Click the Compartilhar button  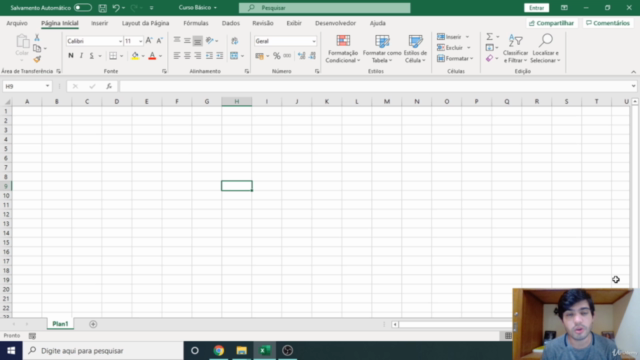(x=551, y=23)
